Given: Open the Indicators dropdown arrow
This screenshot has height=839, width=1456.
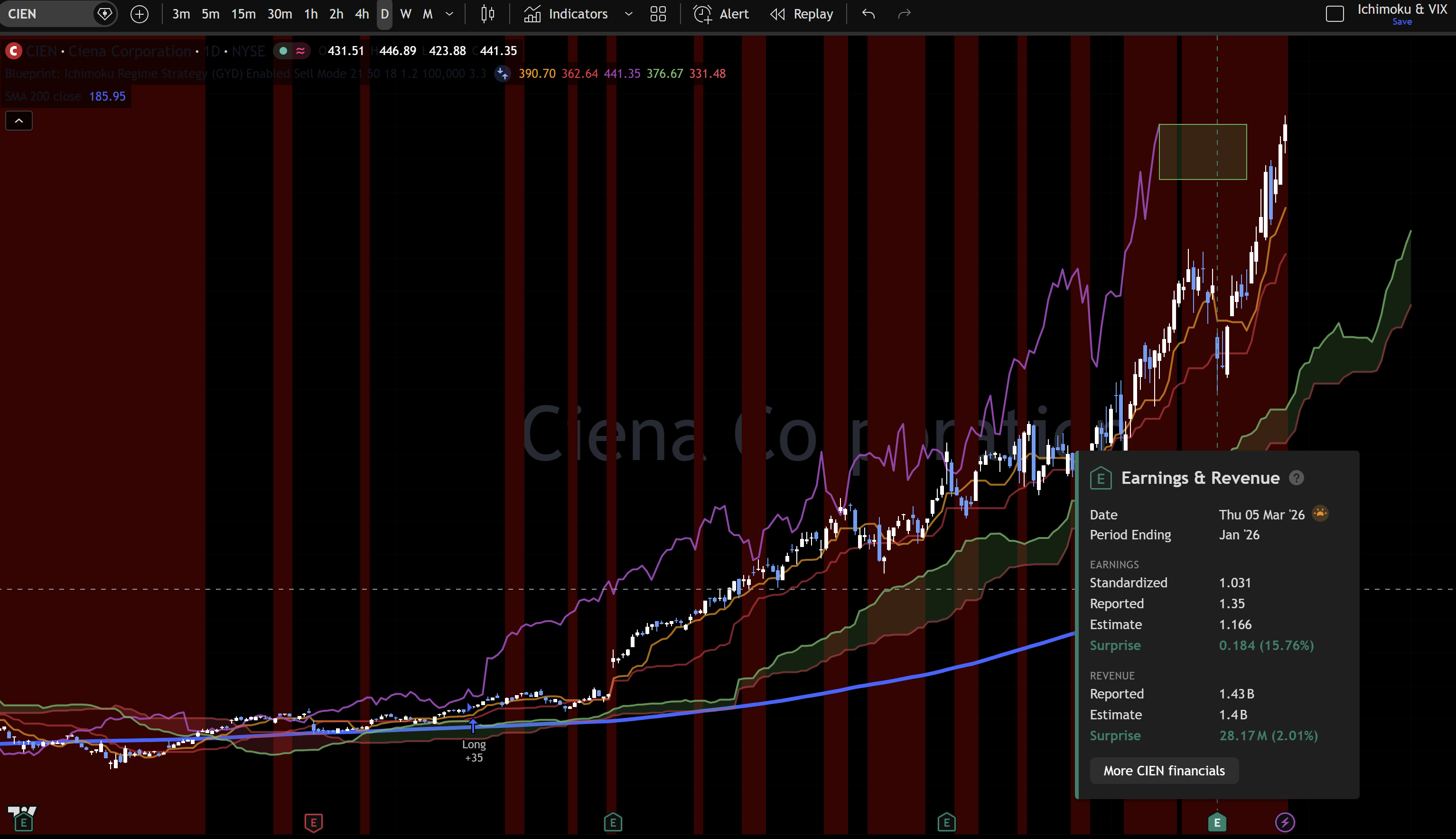Looking at the screenshot, I should tap(628, 14).
